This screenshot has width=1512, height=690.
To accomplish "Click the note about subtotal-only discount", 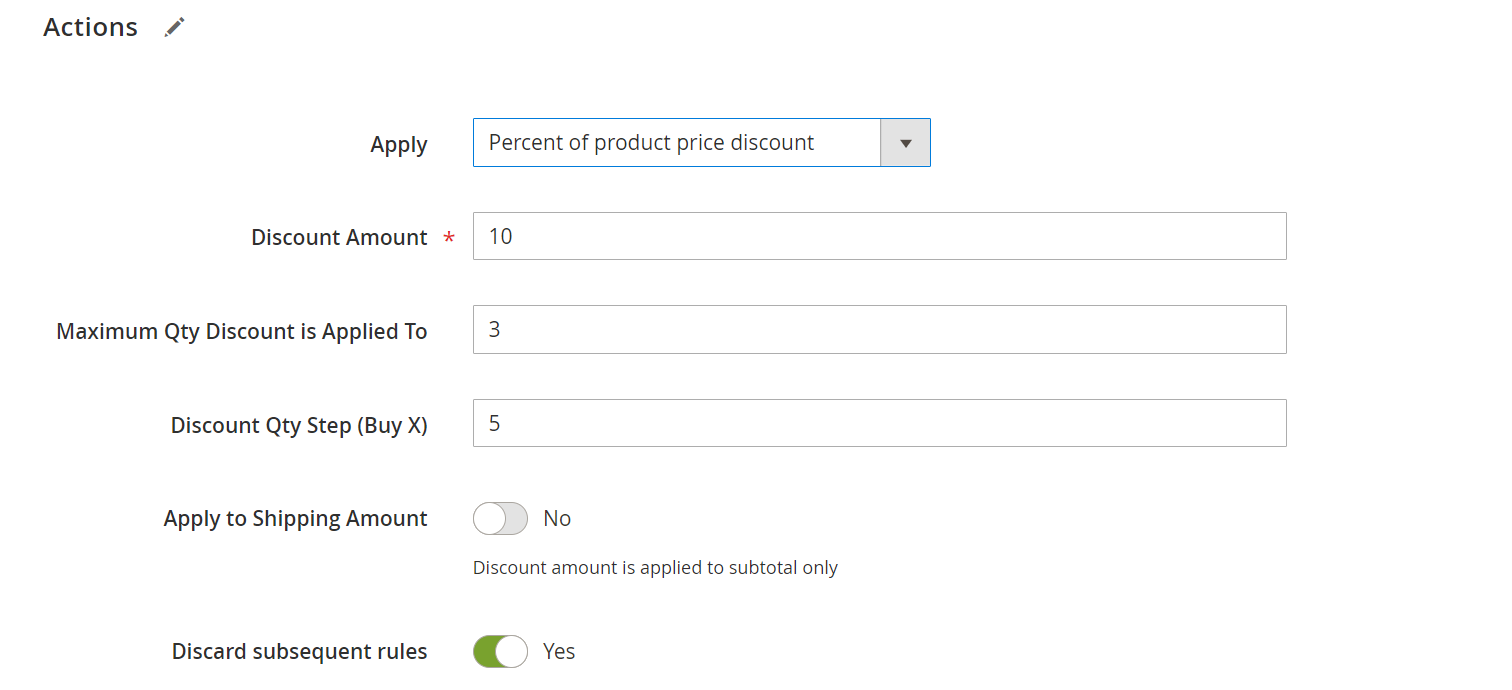I will pyautogui.click(x=655, y=568).
